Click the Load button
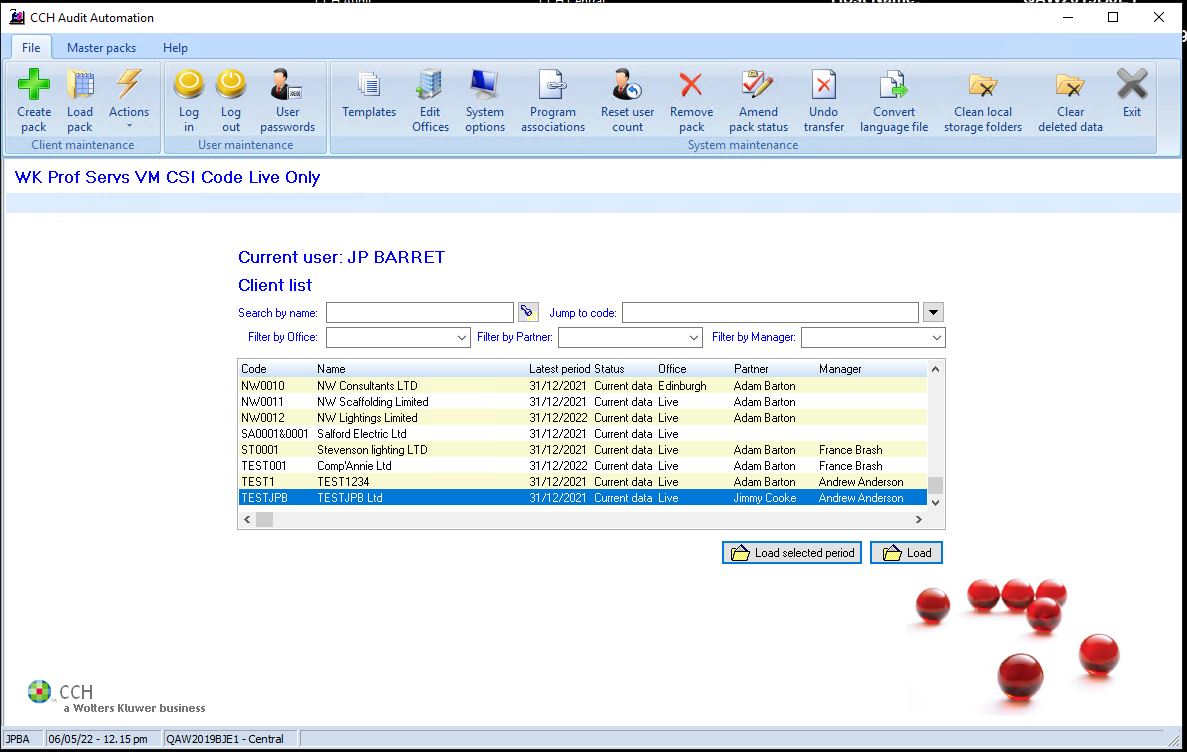Screen dimensions: 1187x752 coord(906,553)
